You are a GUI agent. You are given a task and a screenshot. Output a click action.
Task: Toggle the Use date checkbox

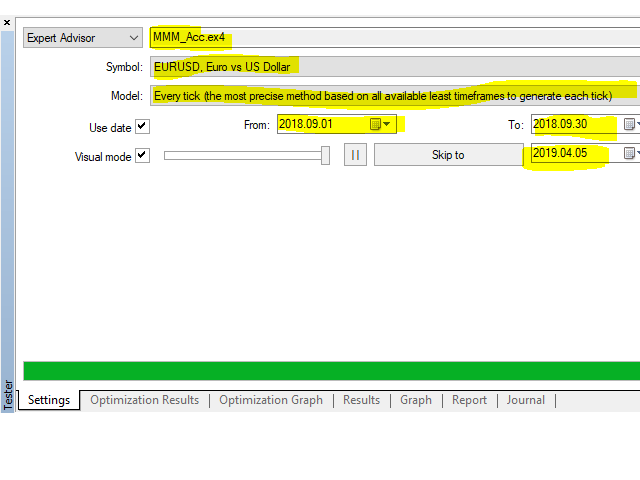click(x=142, y=127)
